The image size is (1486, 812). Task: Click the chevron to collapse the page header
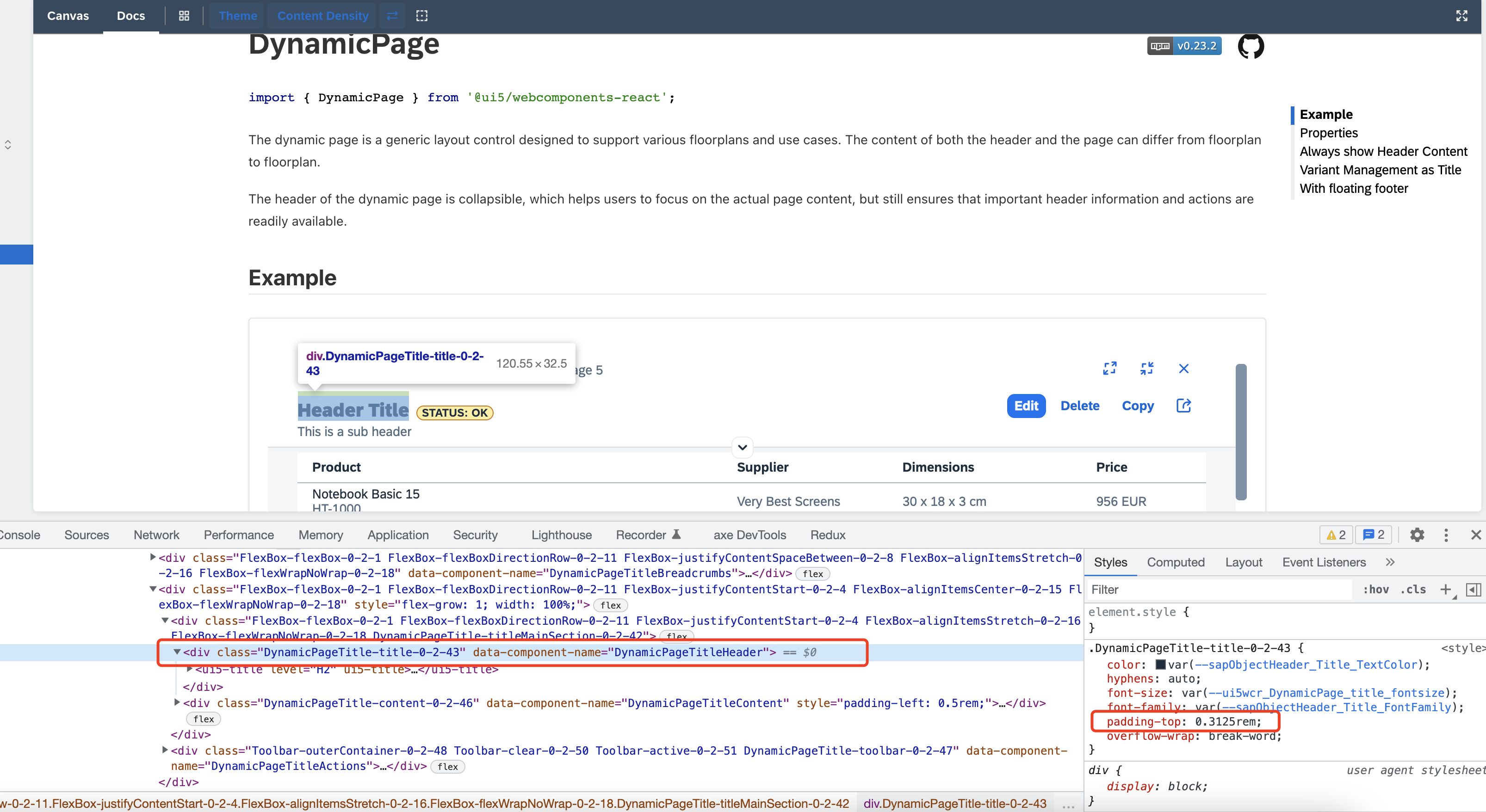[743, 448]
